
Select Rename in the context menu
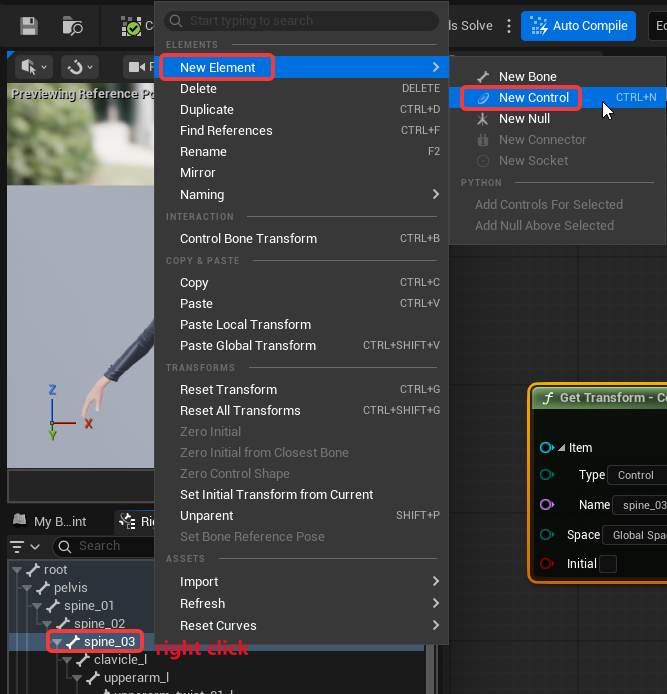pos(301,151)
